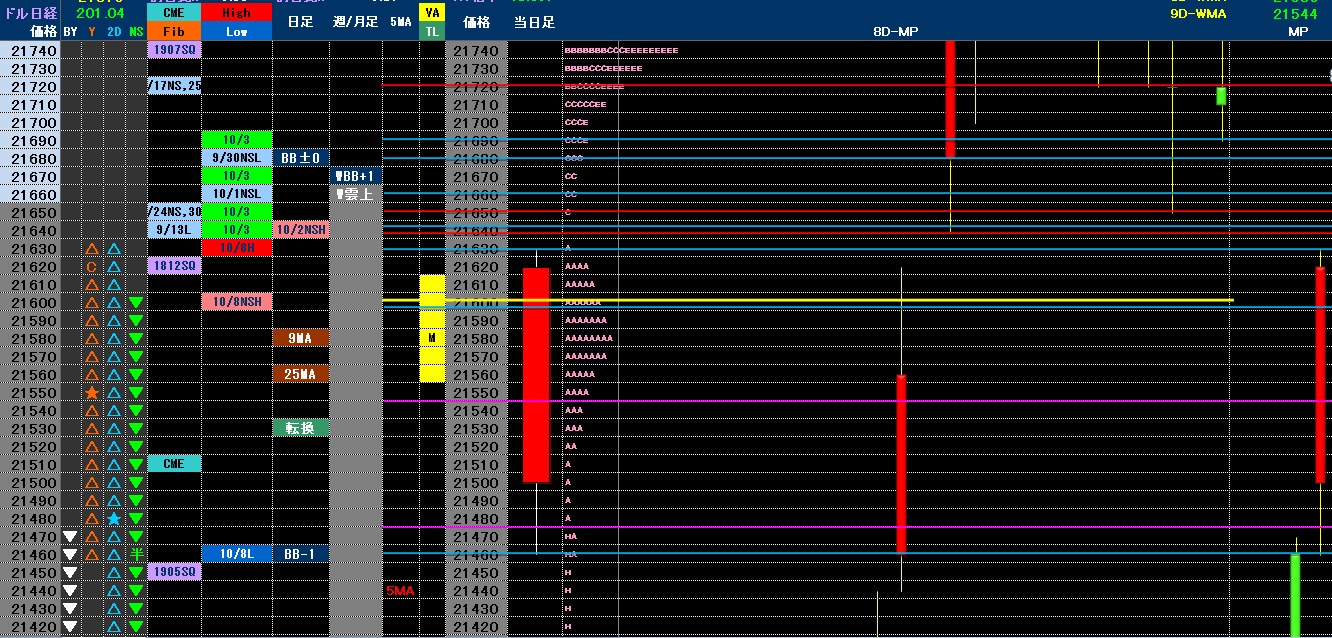Image resolution: width=1332 pixels, height=638 pixels.
Task: Select the BY column header
Action: pyautogui.click(x=69, y=32)
